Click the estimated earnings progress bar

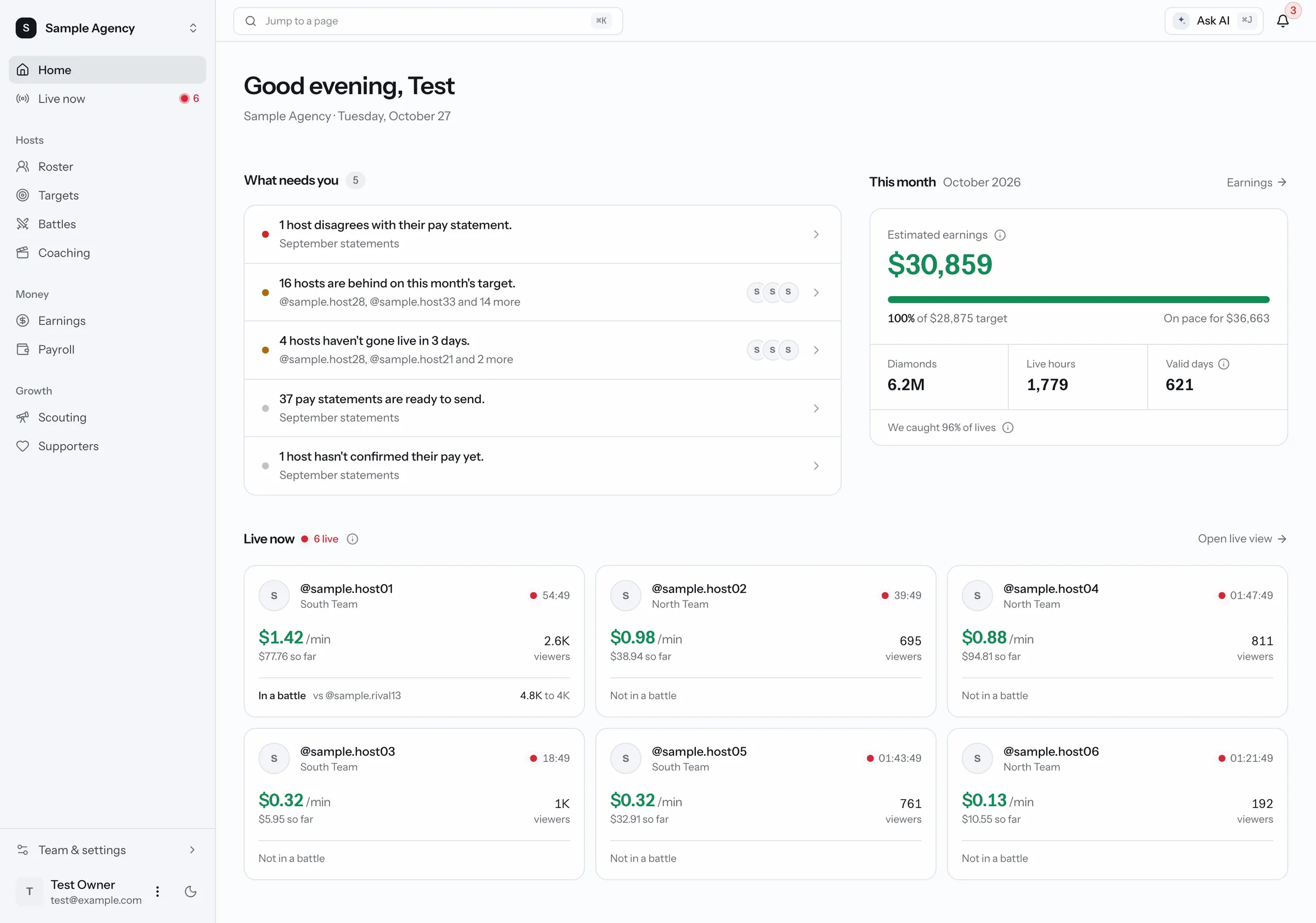click(x=1078, y=300)
